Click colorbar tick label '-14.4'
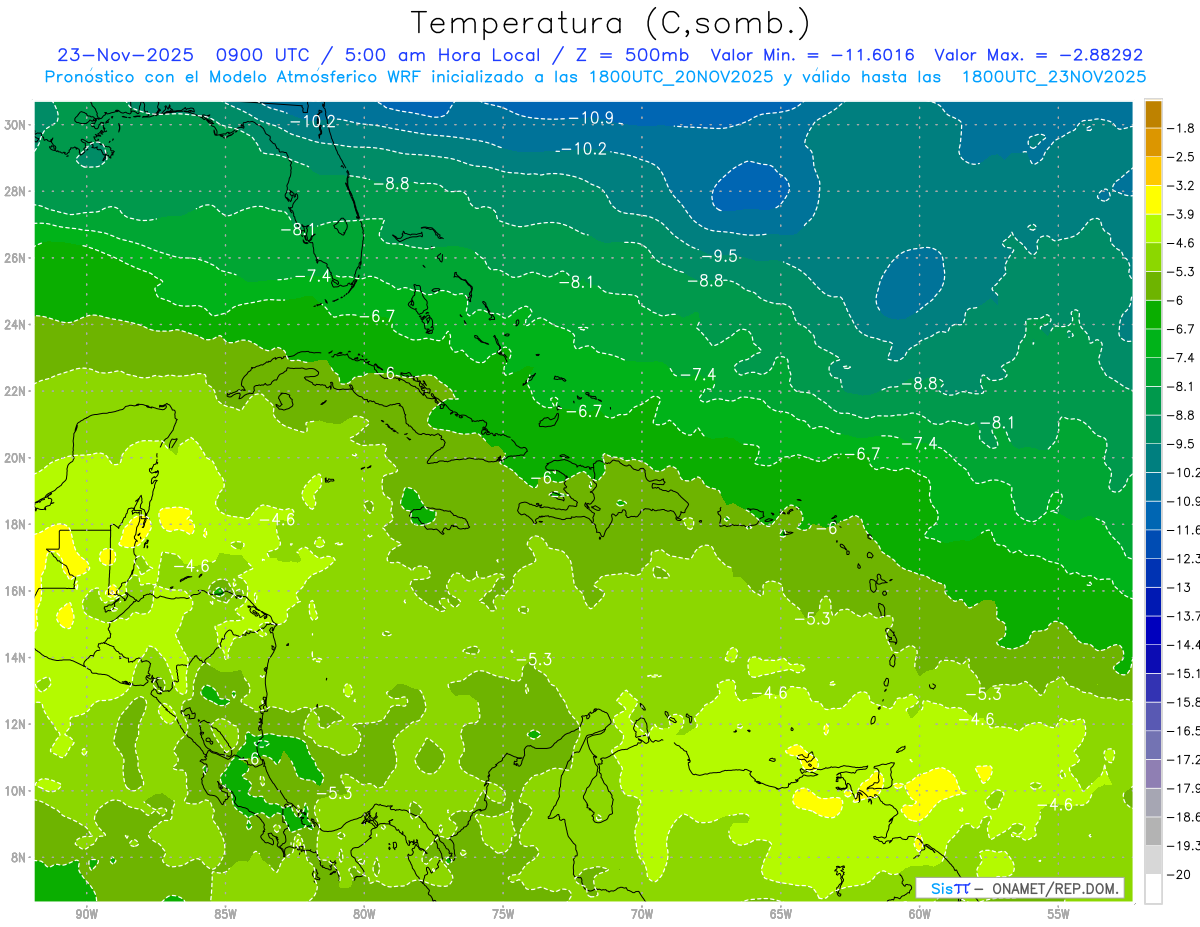1200x927 pixels. click(x=1181, y=644)
